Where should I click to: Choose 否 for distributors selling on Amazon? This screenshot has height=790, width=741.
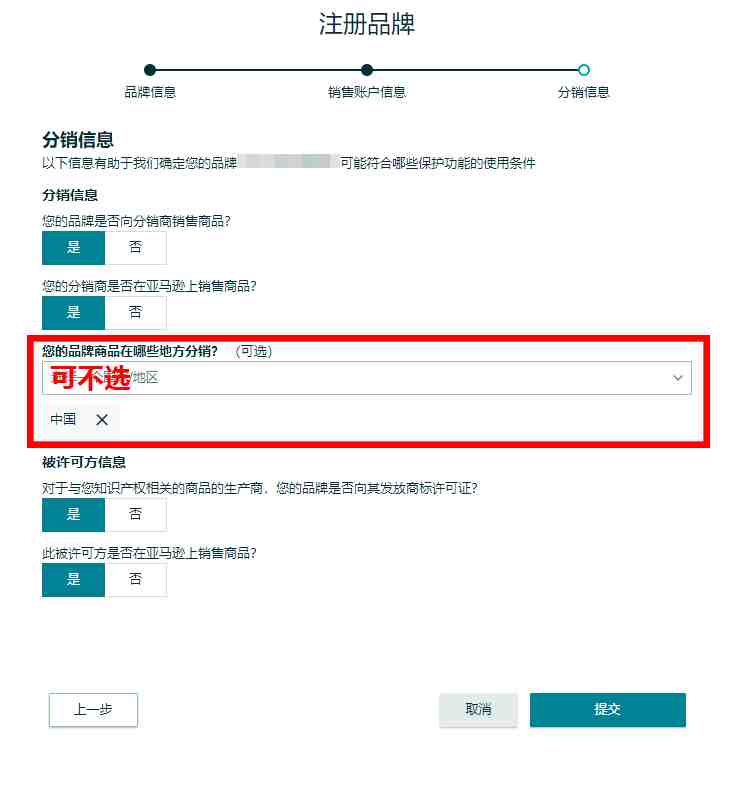[x=136, y=313]
